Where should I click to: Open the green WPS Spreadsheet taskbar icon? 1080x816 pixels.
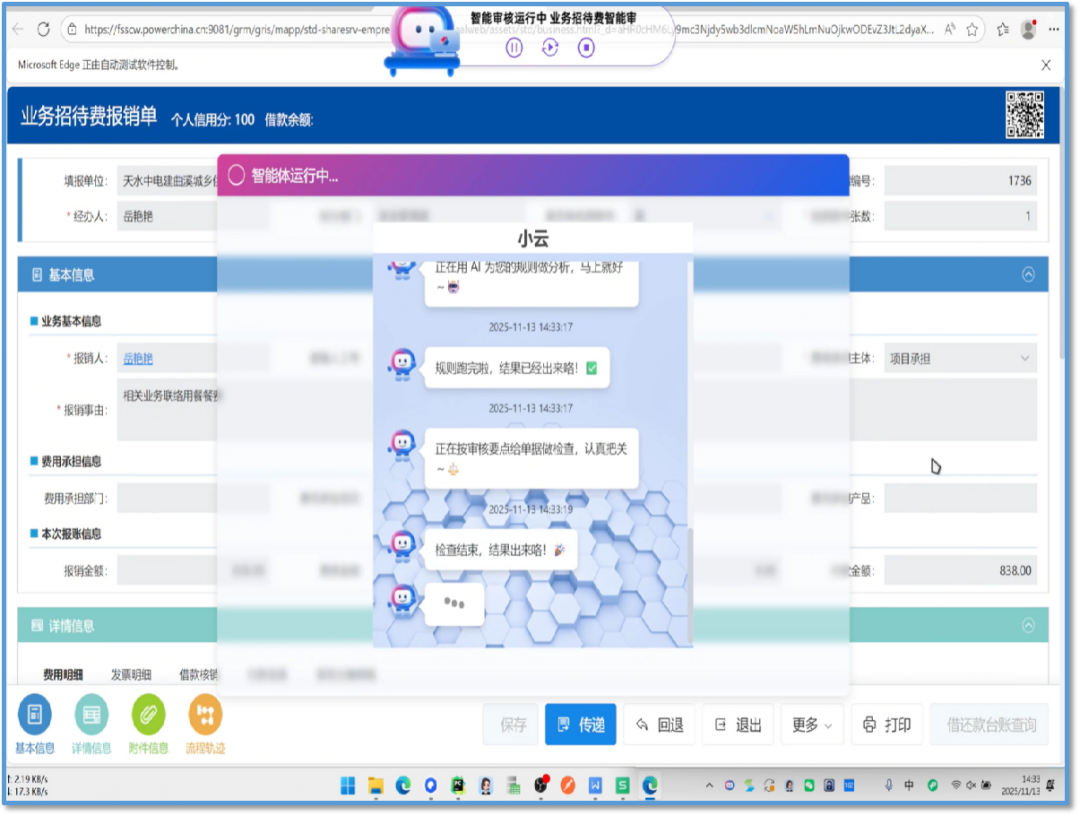[623, 786]
